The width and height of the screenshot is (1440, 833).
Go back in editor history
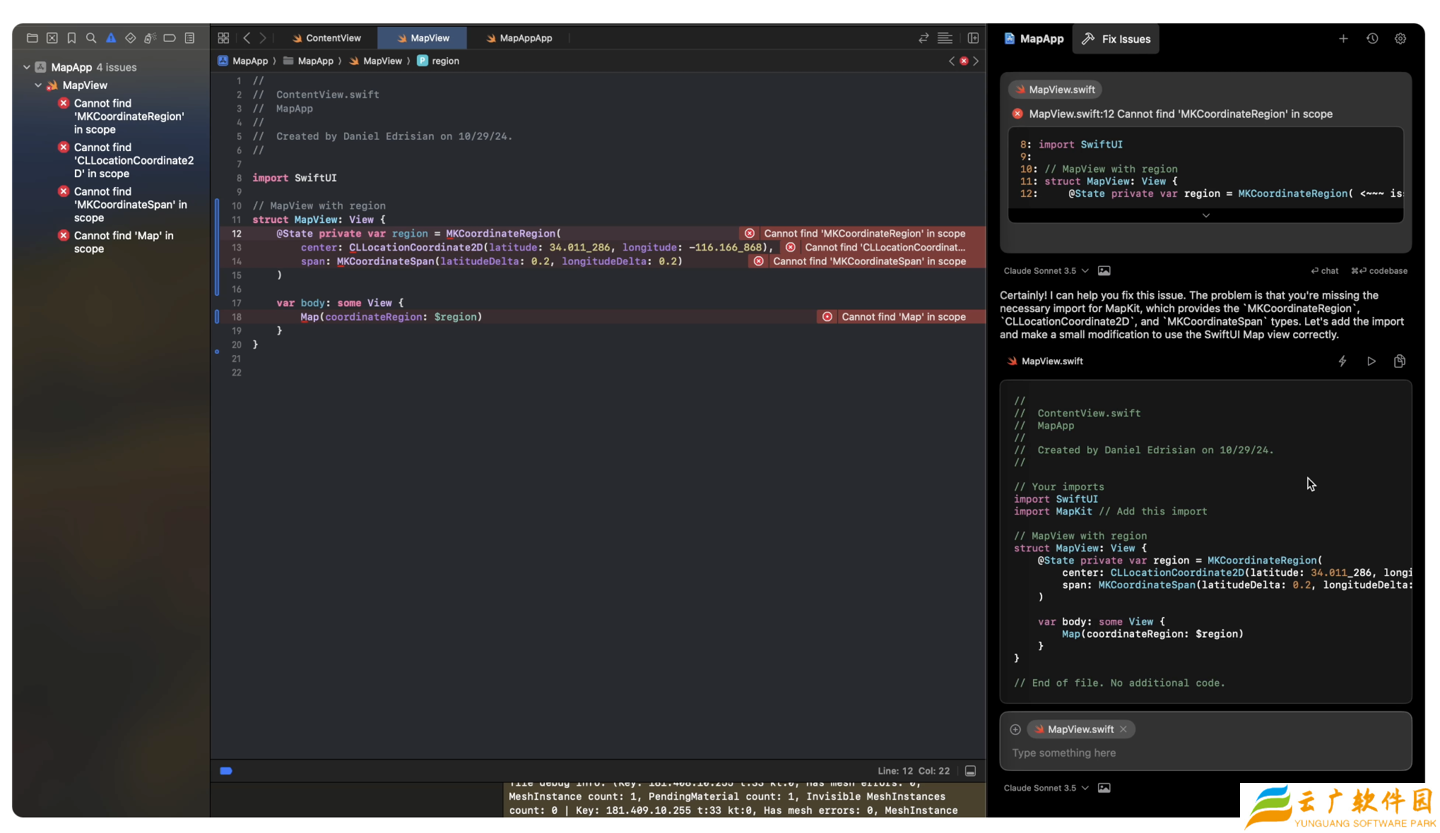tap(247, 38)
